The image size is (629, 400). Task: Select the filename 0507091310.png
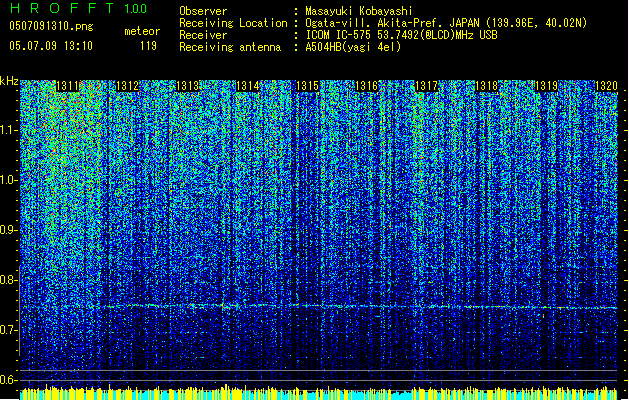51,26
